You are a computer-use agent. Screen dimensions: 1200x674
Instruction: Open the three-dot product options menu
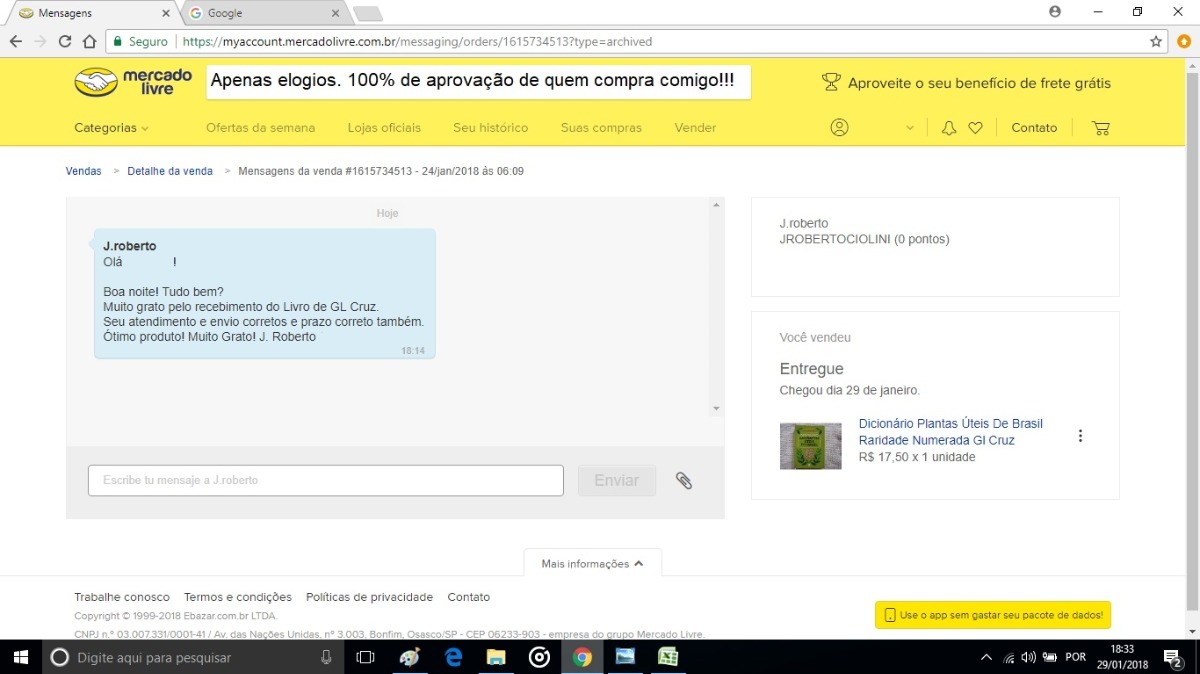click(x=1080, y=436)
